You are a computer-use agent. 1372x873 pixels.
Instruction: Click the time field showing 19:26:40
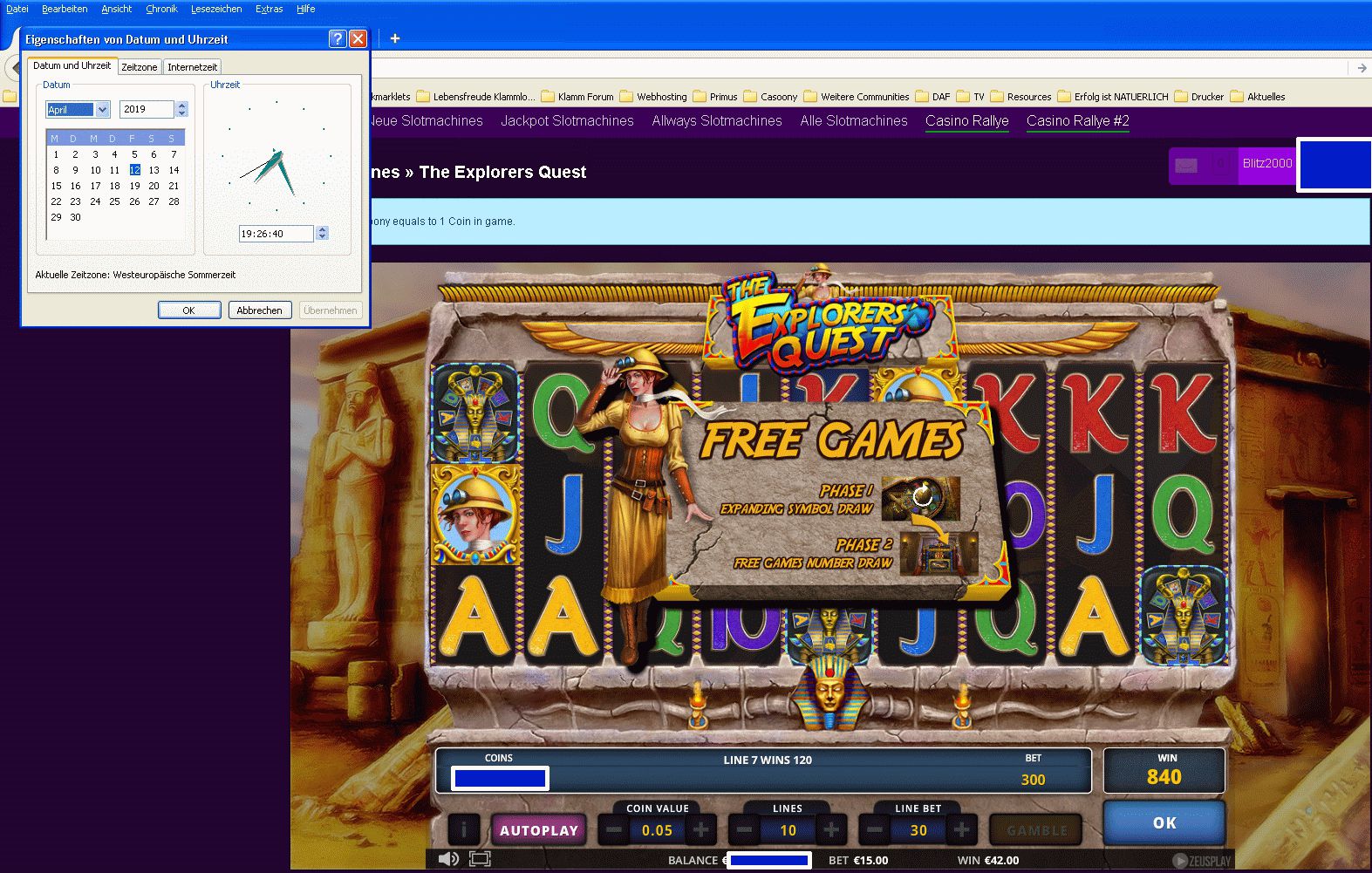(x=276, y=234)
